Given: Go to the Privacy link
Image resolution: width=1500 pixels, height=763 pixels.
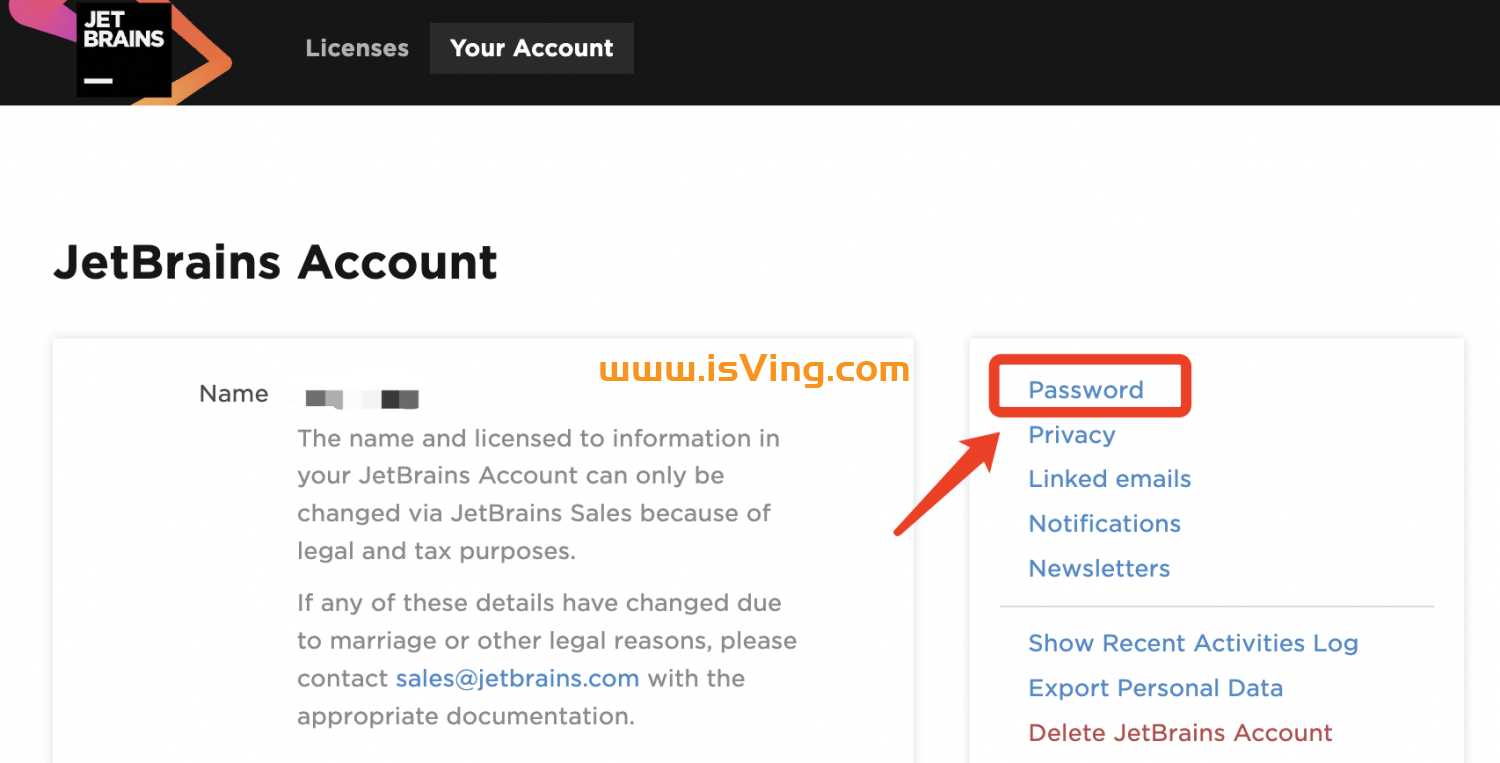Looking at the screenshot, I should point(1071,435).
